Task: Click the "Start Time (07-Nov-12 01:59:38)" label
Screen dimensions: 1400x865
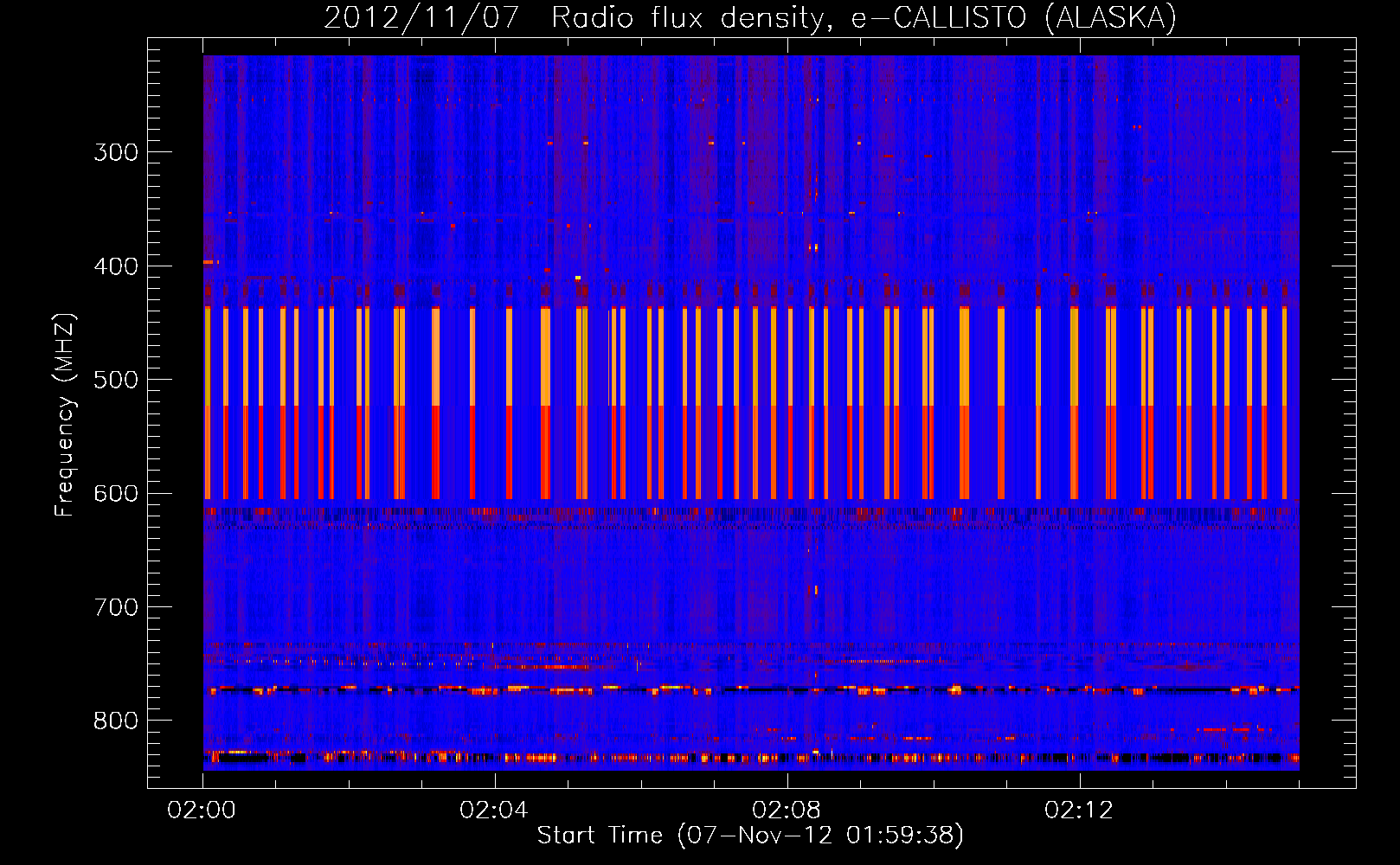Action: click(750, 835)
